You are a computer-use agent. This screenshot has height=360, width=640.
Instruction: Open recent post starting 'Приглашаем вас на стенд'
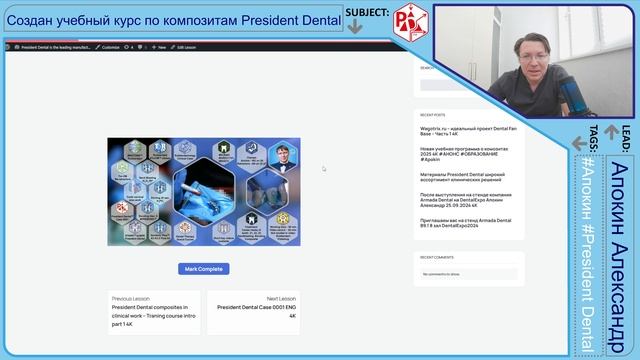coord(465,223)
